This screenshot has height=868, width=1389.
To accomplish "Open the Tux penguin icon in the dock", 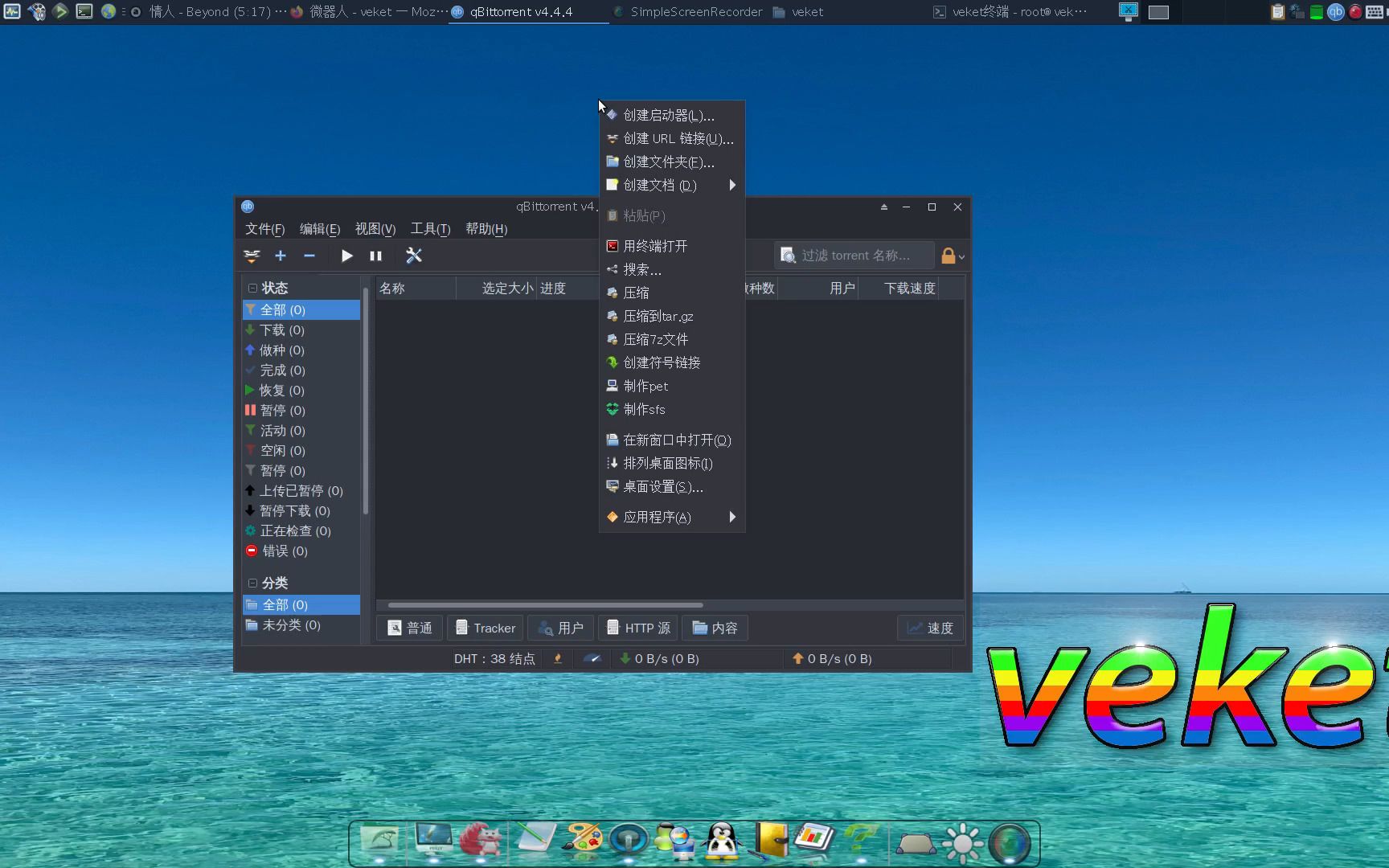I will click(x=722, y=841).
